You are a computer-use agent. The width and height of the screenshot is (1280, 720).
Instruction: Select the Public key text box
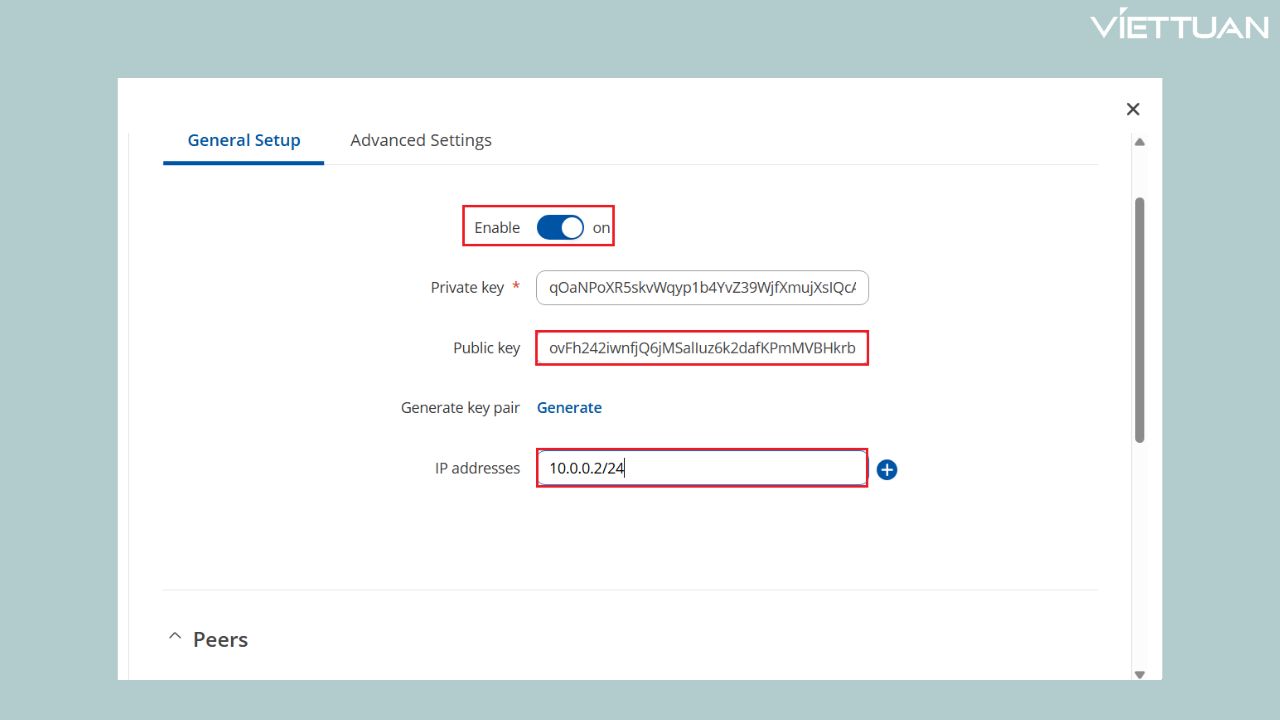coord(702,348)
